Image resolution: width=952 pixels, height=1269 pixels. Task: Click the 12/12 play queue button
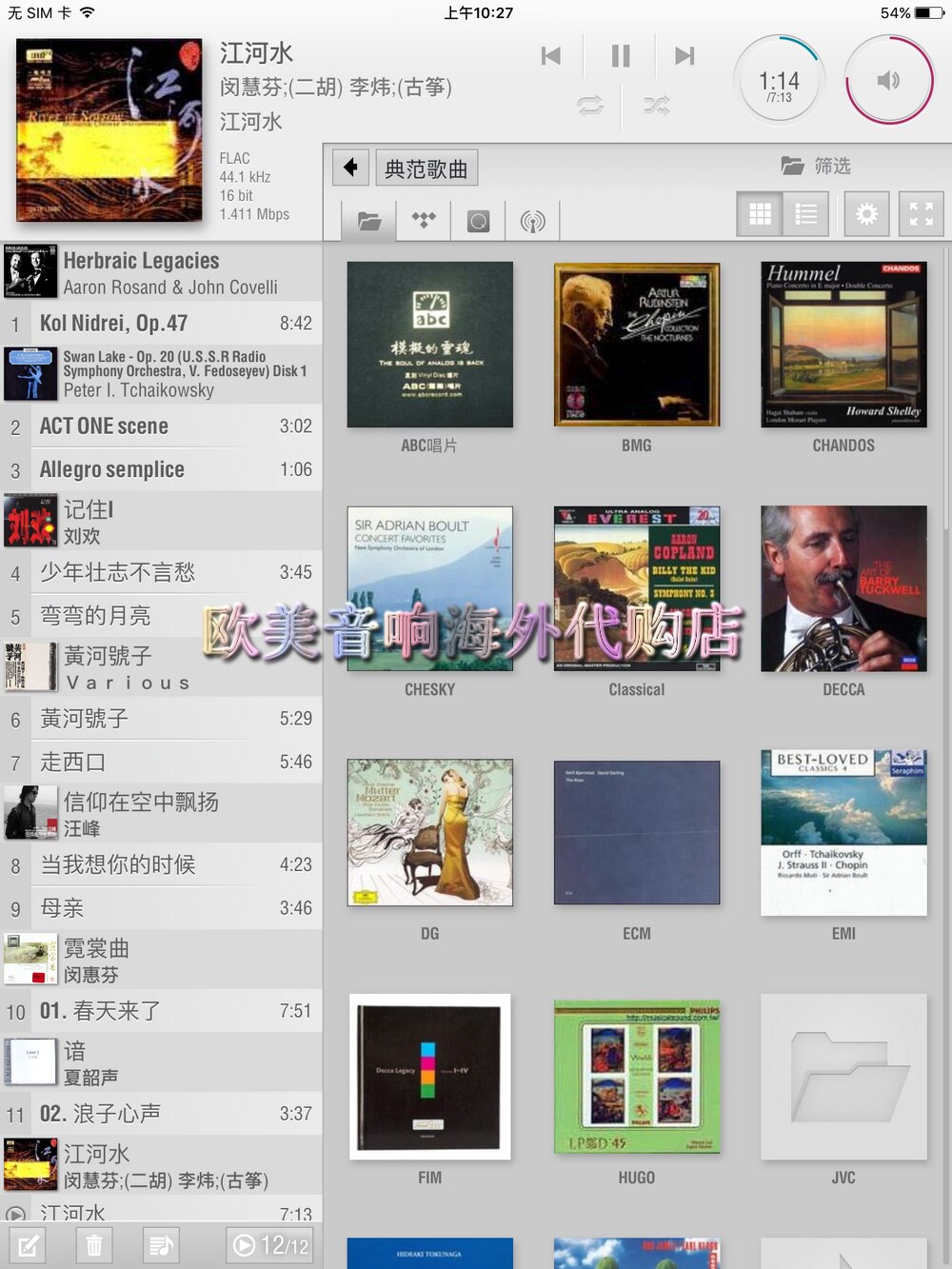269,1245
